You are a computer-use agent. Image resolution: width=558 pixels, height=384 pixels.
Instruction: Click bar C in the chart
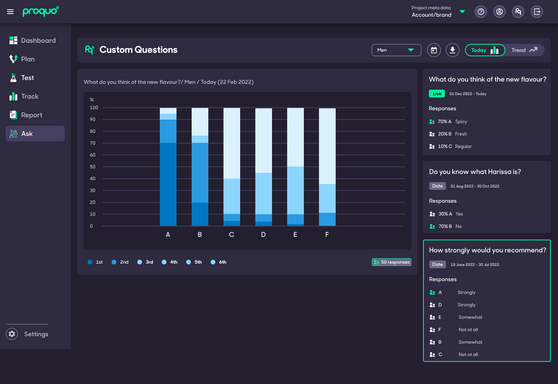click(x=232, y=167)
